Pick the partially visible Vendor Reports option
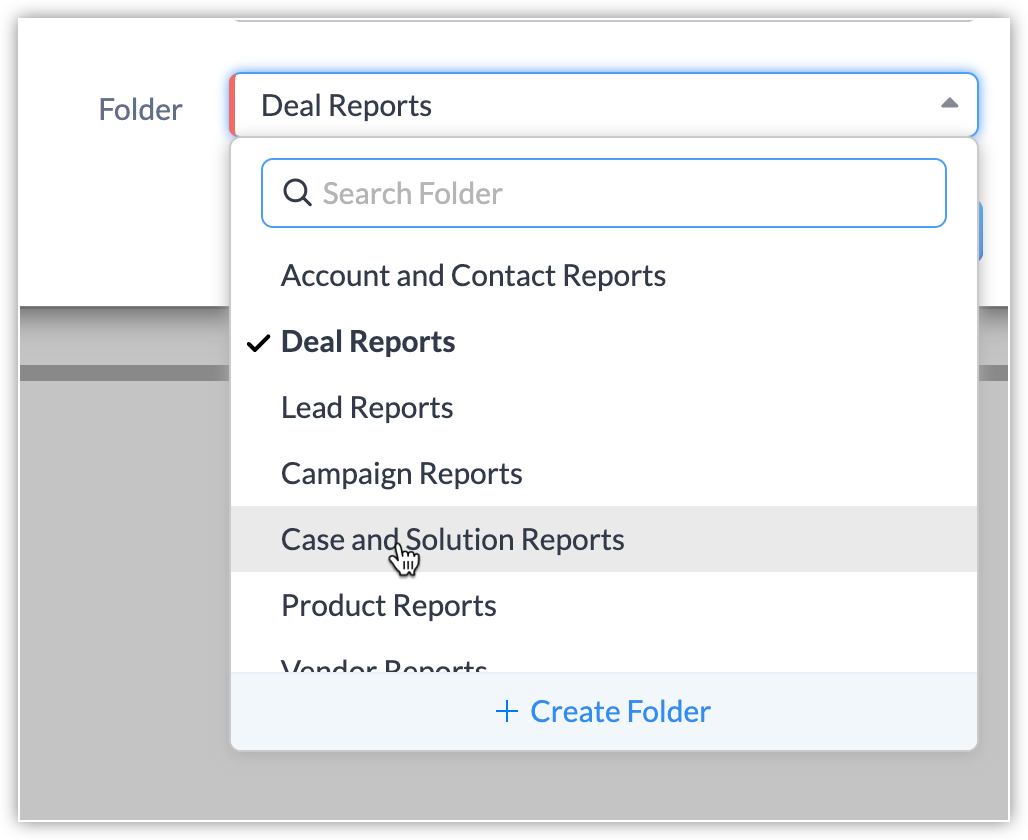Screen dimensions: 1028x840 pos(384,665)
